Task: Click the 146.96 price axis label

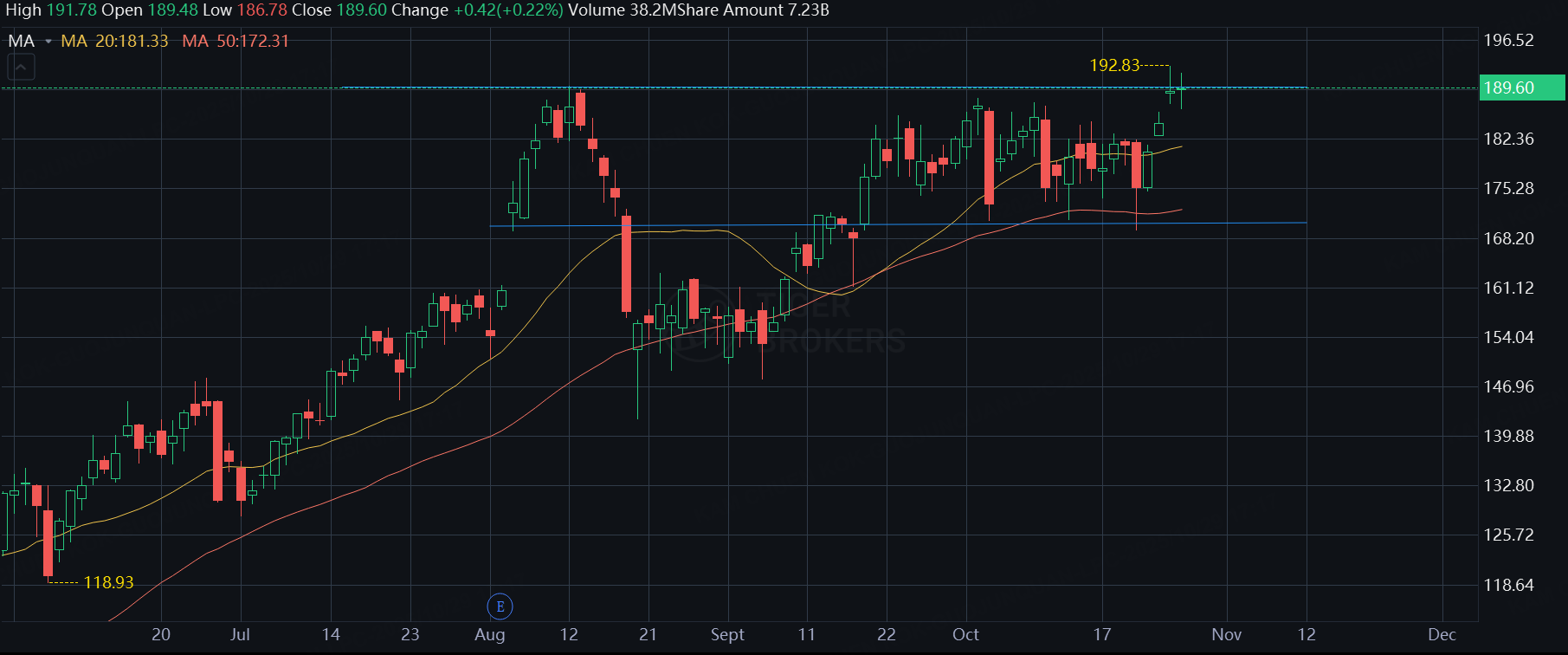Action: (1508, 386)
